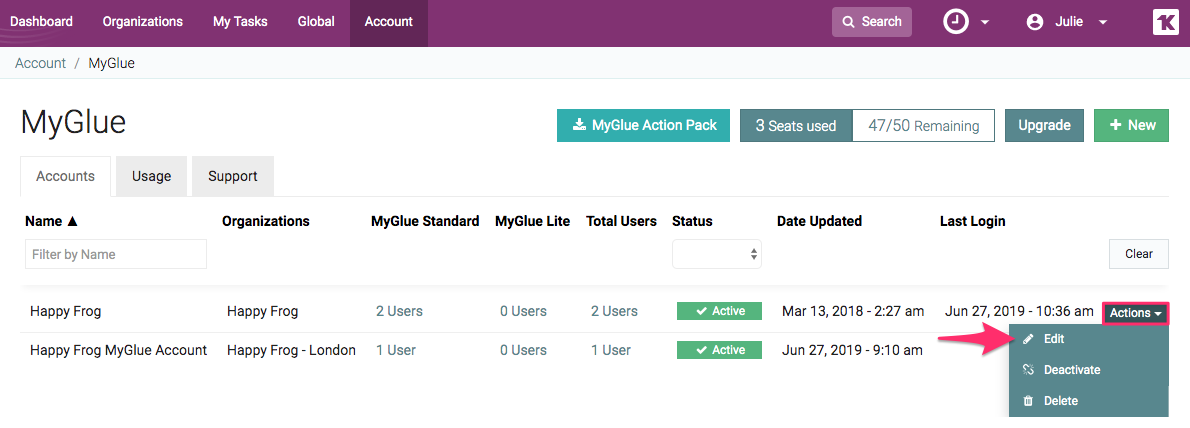Click the pencil icon beside Edit
Screen dimensions: 1190x428
point(1028,339)
